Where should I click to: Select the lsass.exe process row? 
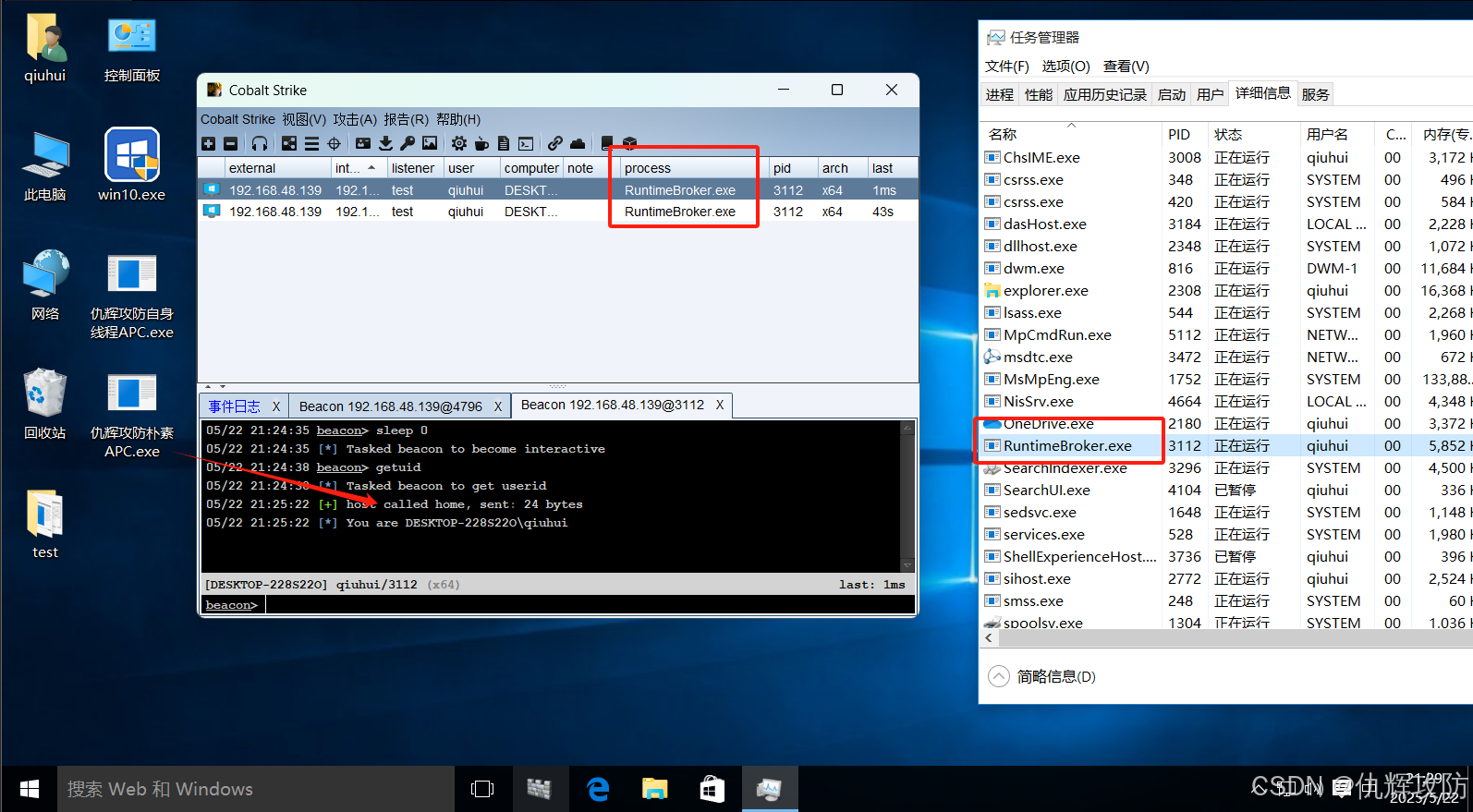pyautogui.click(x=1226, y=312)
